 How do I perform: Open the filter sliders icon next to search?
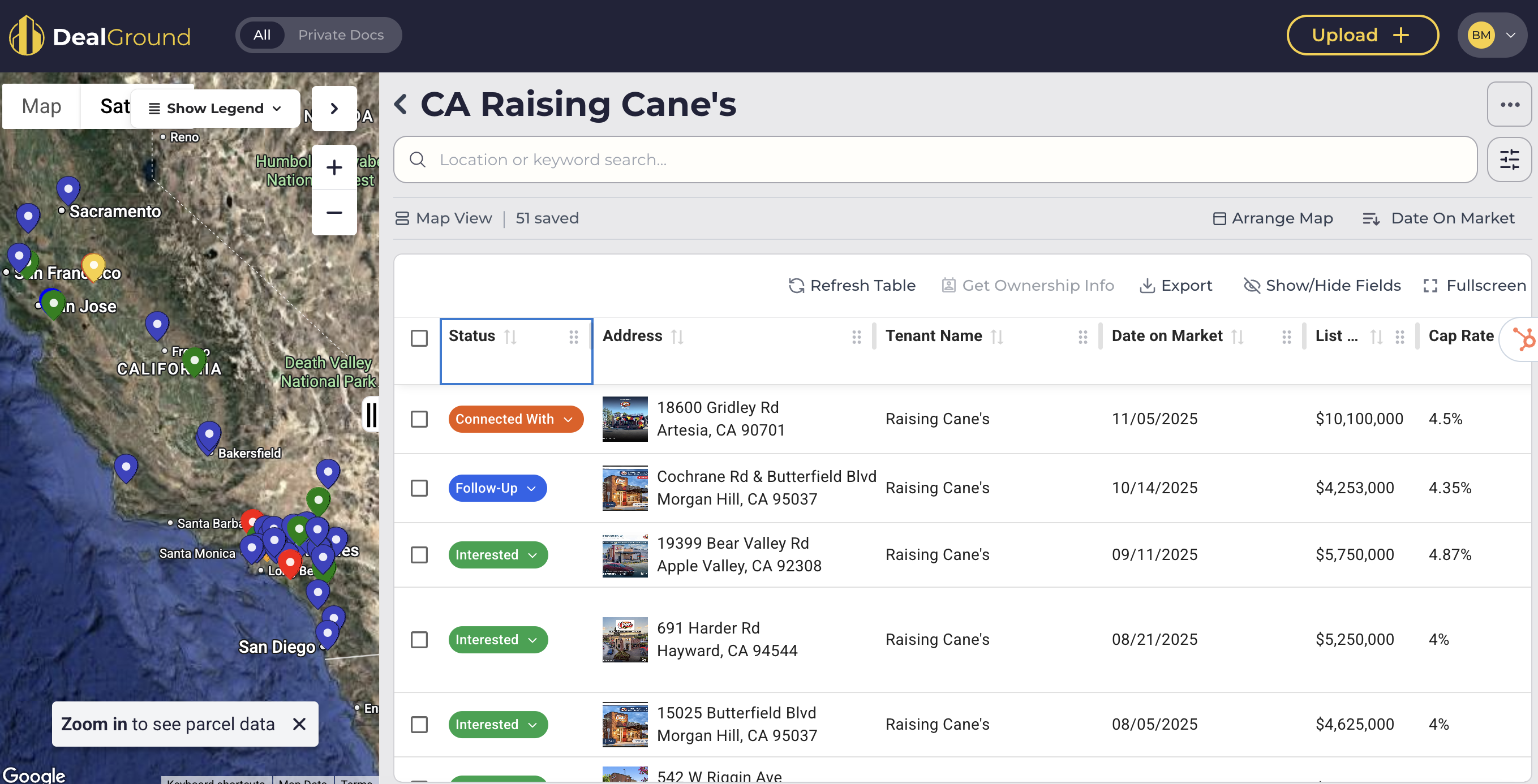(x=1509, y=160)
